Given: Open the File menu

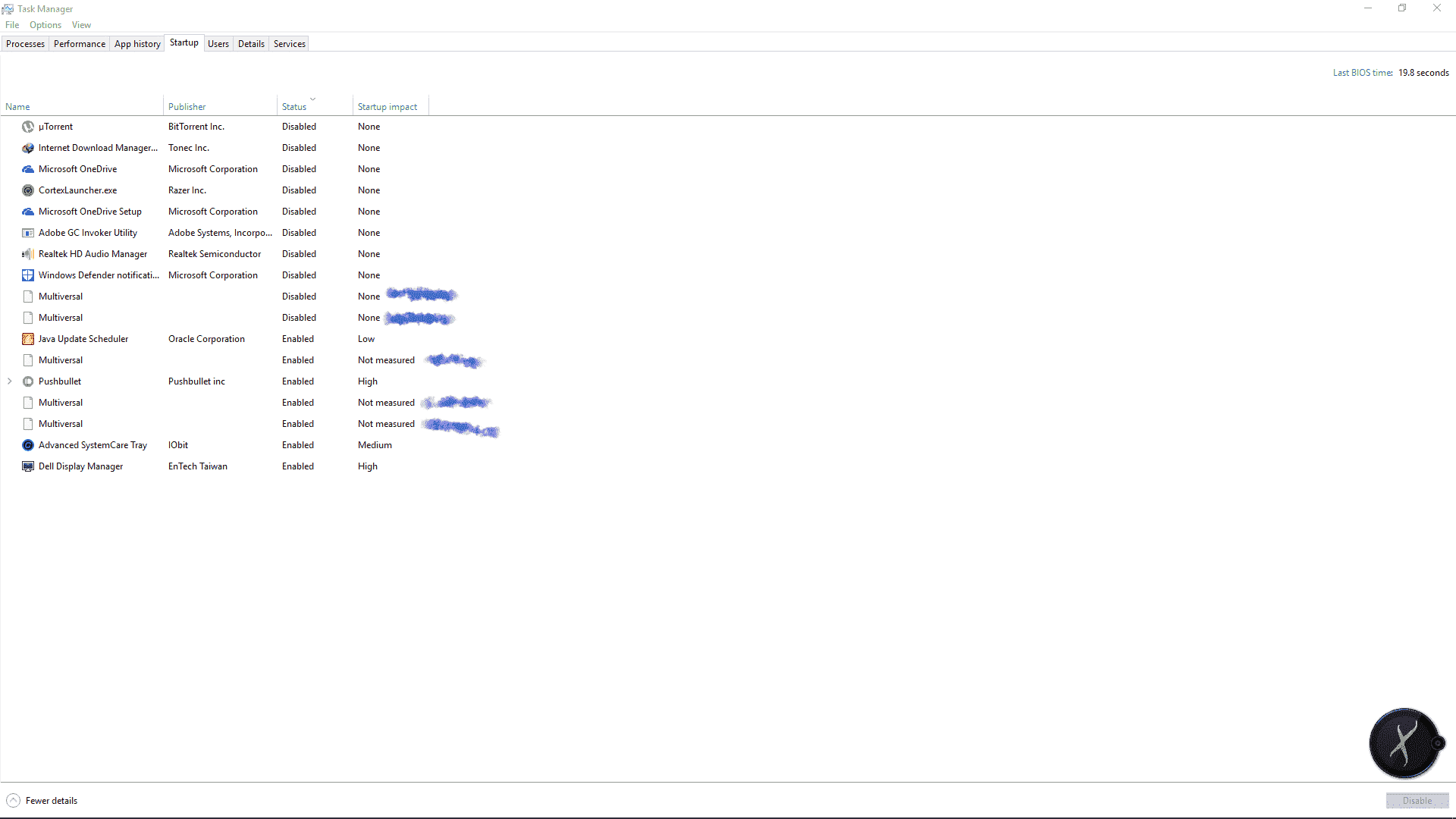Looking at the screenshot, I should 12,25.
